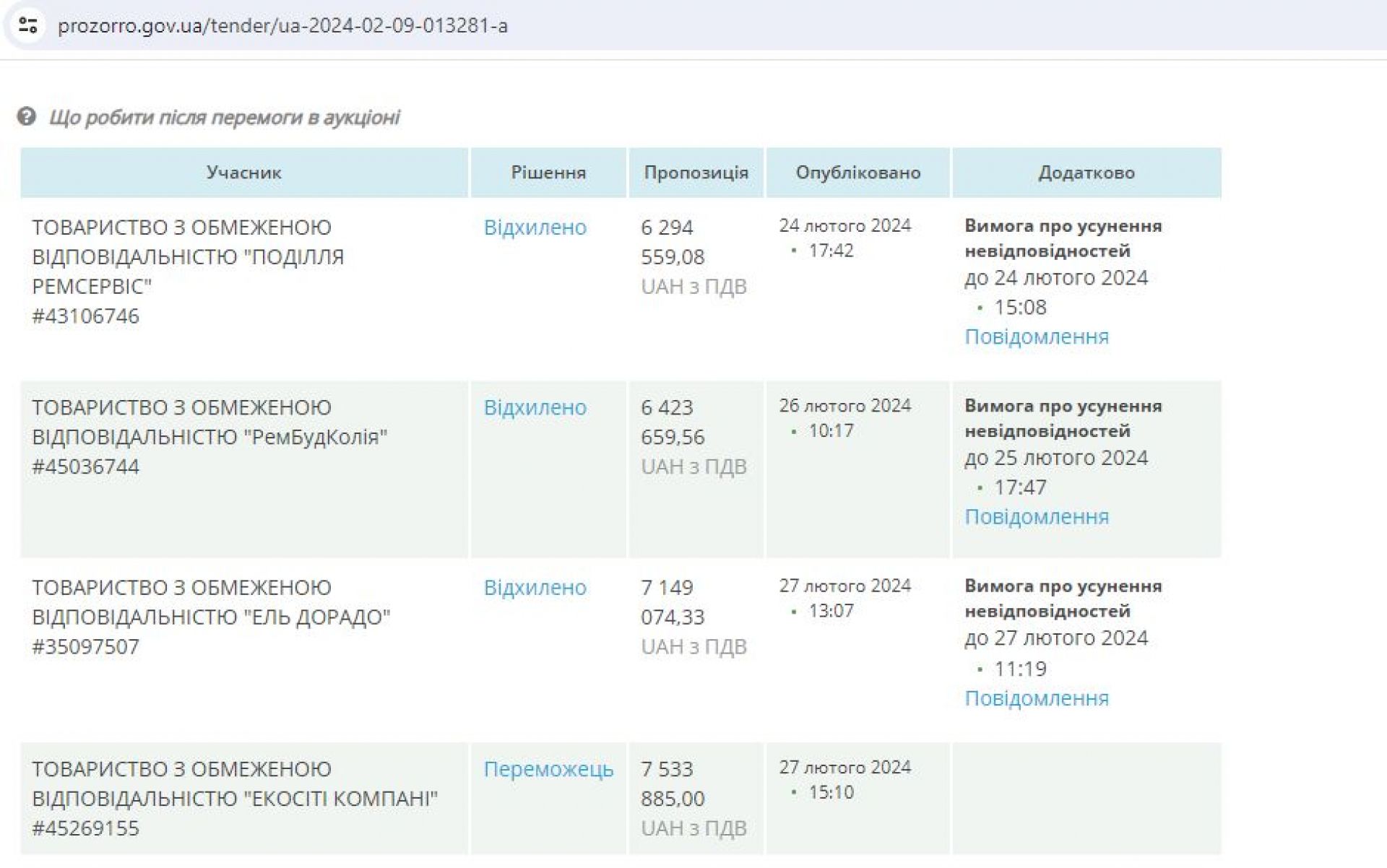Click the 'Учасник' column header
The width and height of the screenshot is (1387, 868).
pyautogui.click(x=243, y=173)
